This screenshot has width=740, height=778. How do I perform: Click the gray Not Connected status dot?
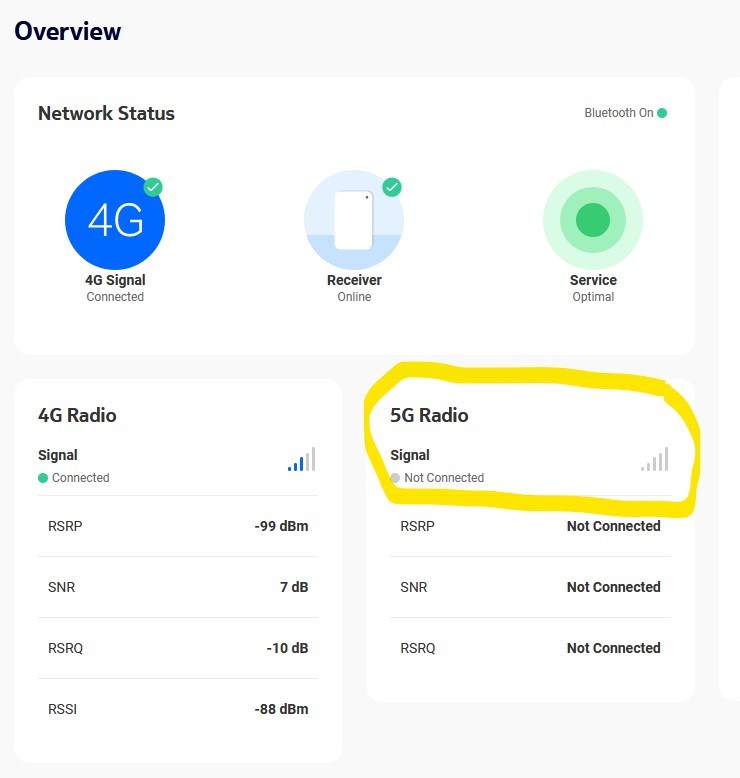[x=395, y=478]
